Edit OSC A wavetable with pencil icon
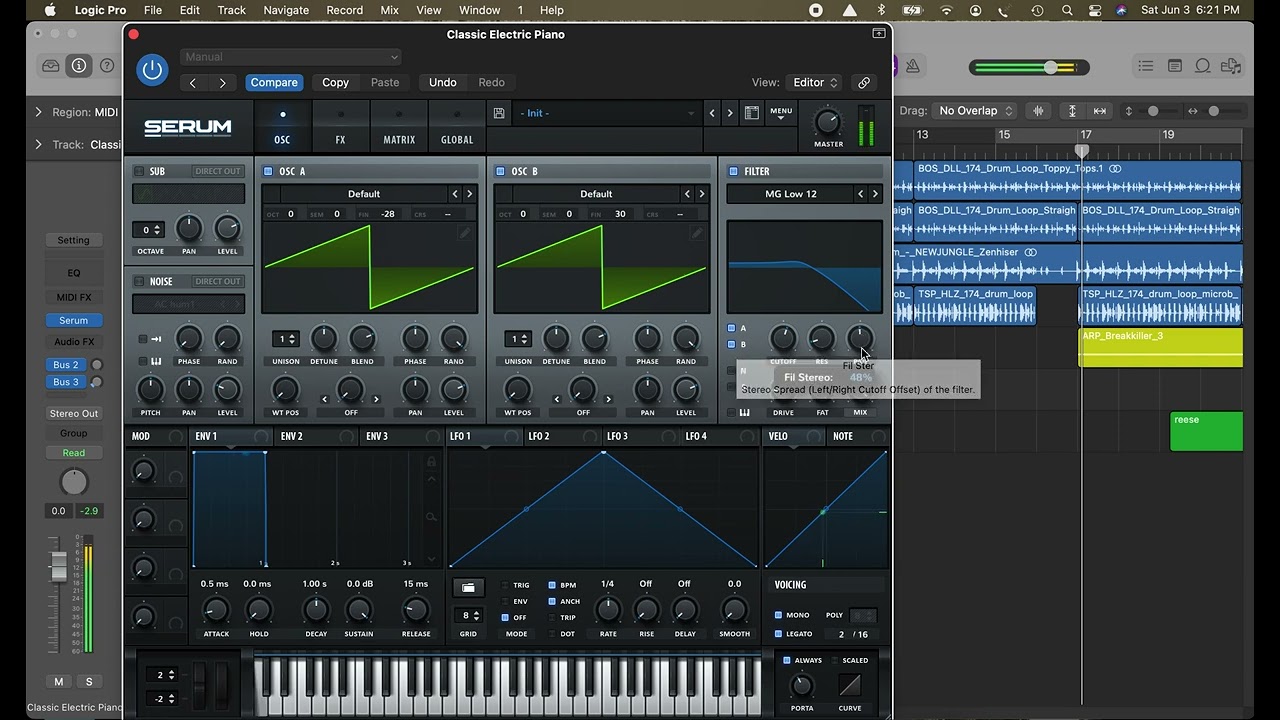 pyautogui.click(x=464, y=233)
